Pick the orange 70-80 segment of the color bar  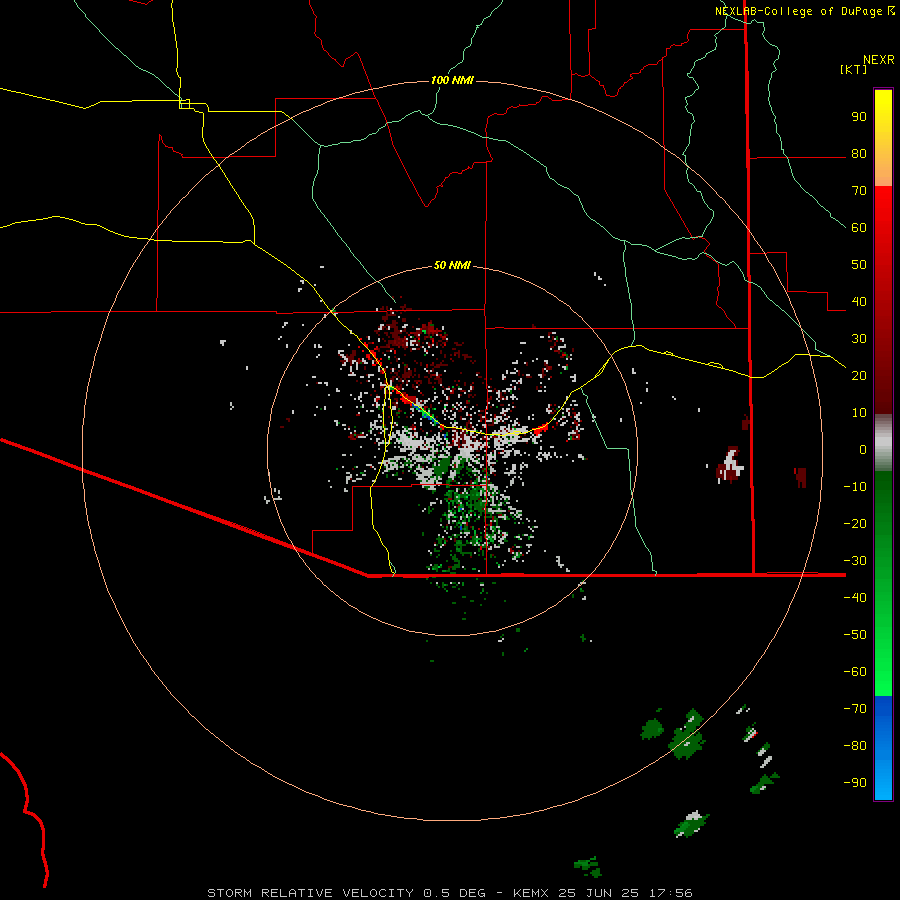[883, 170]
